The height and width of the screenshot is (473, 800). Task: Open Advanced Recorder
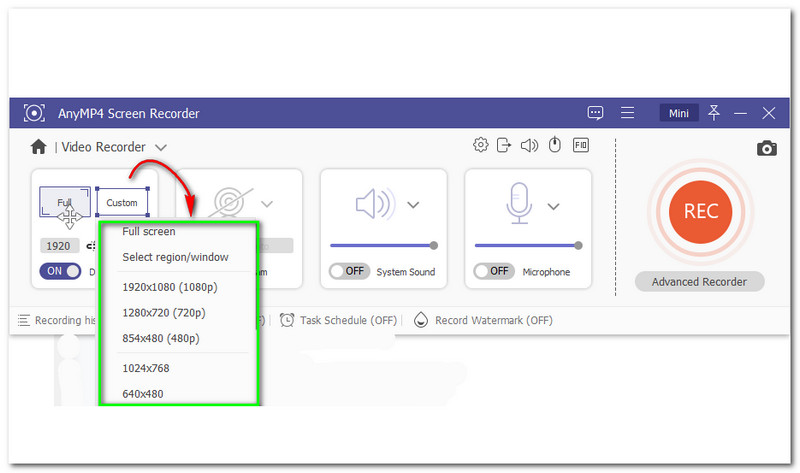[699, 282]
